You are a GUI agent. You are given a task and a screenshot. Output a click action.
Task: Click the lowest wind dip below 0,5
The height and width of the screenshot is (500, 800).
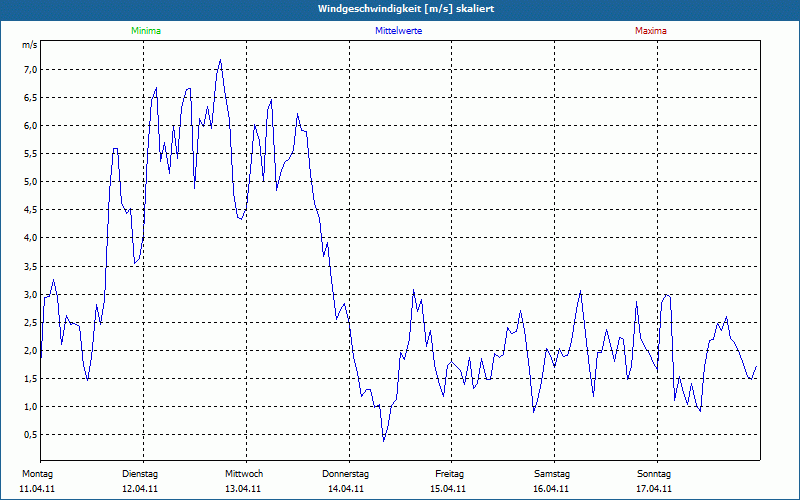(384, 440)
